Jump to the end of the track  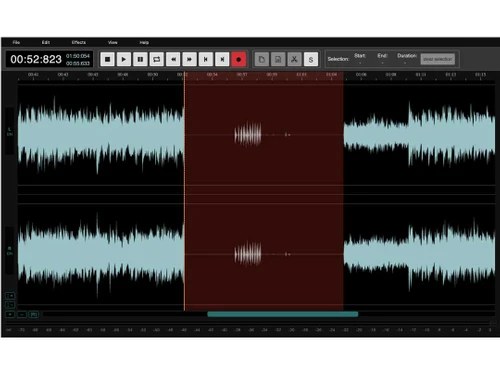(x=222, y=59)
